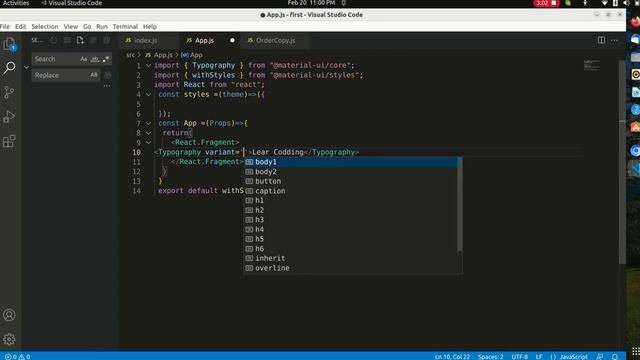The width and height of the screenshot is (640, 360).
Task: Fold code at line 1 chevron
Action: point(149,65)
